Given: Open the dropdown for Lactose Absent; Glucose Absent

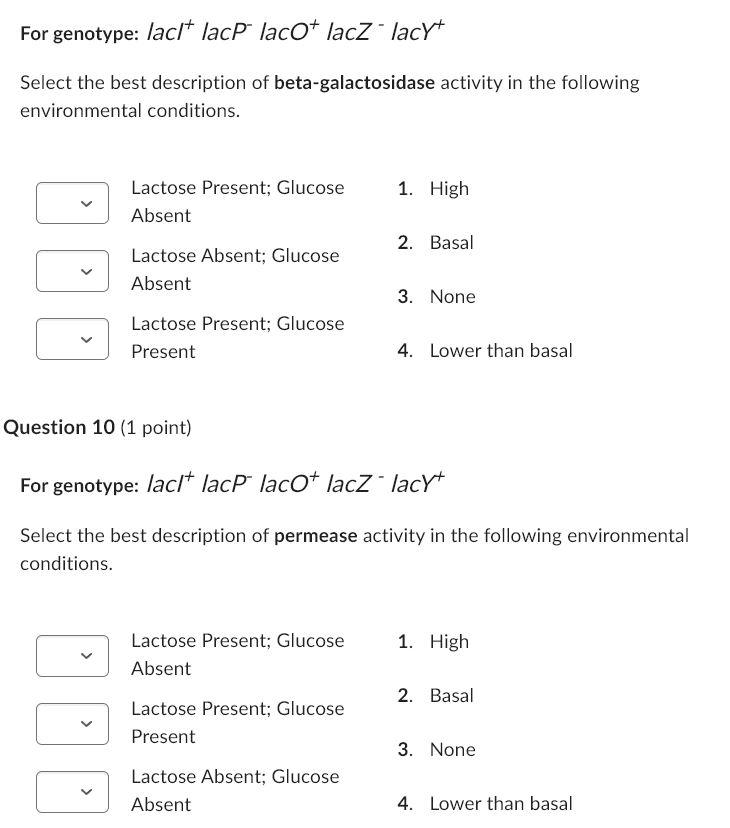Looking at the screenshot, I should [x=72, y=270].
